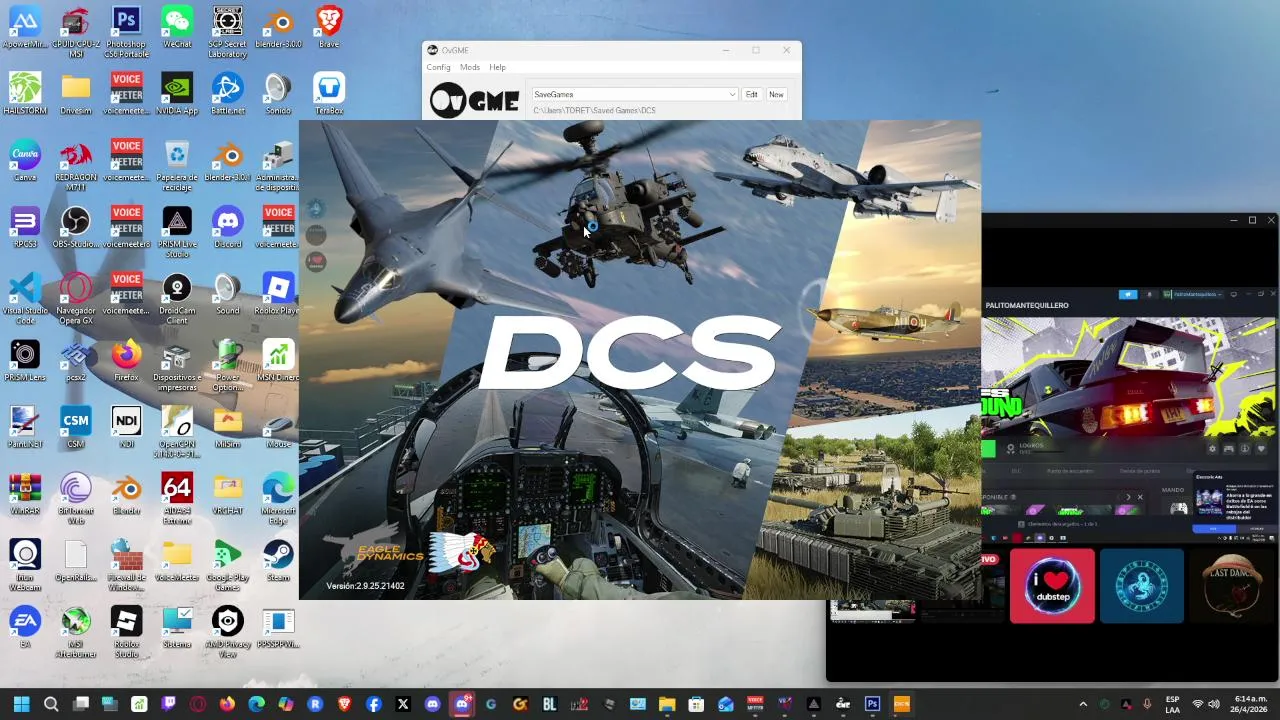Open the PRISM Lens desktop icon
1280x720 pixels.
[x=25, y=361]
